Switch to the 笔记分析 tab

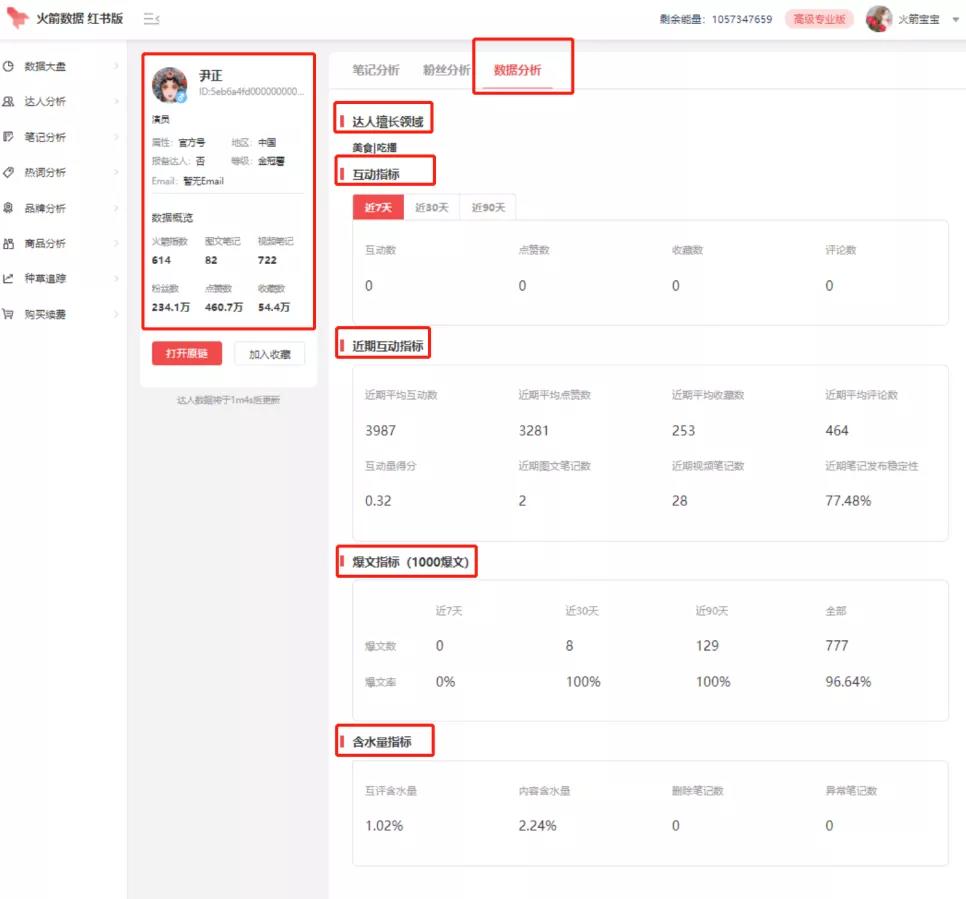pyautogui.click(x=376, y=70)
